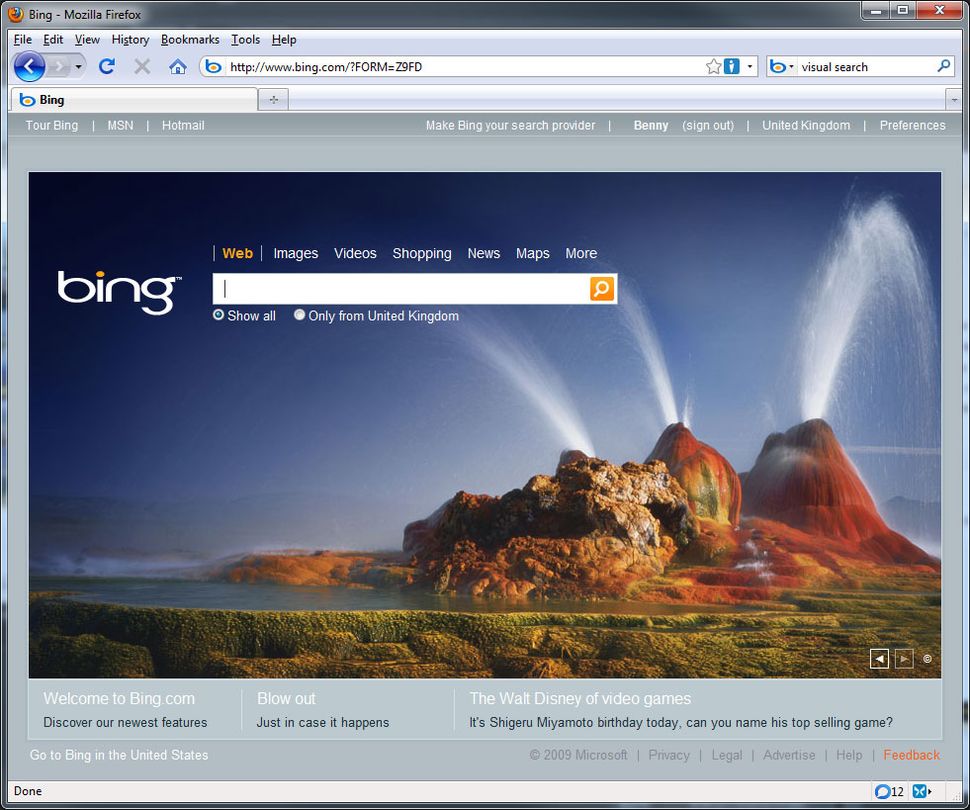Open a new tab with the plus icon
Screen dimensions: 970x810
coord(272,99)
